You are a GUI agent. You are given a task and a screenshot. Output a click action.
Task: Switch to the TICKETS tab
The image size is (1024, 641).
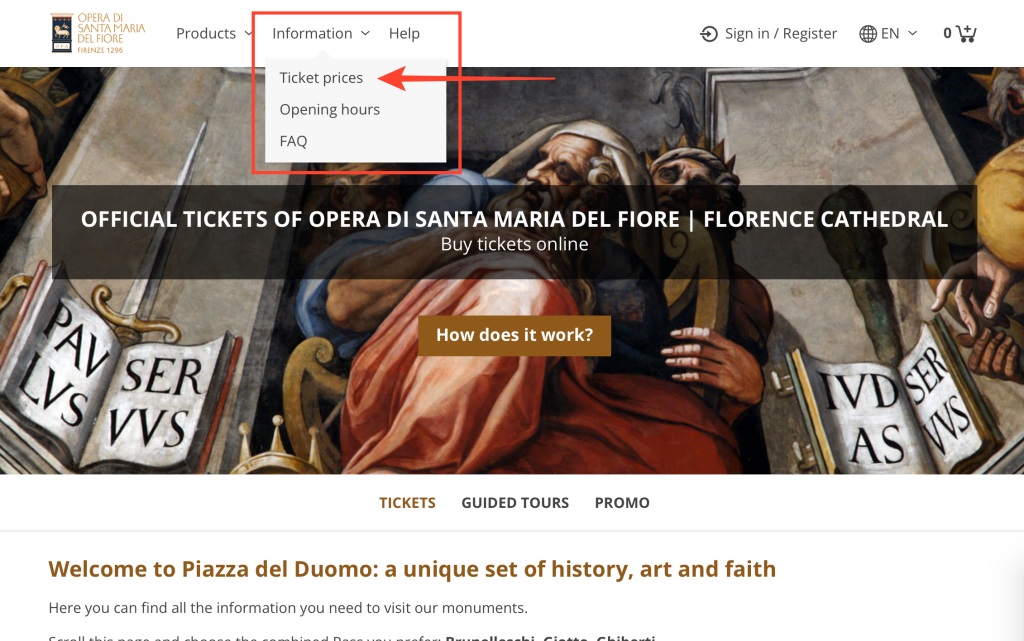point(408,503)
